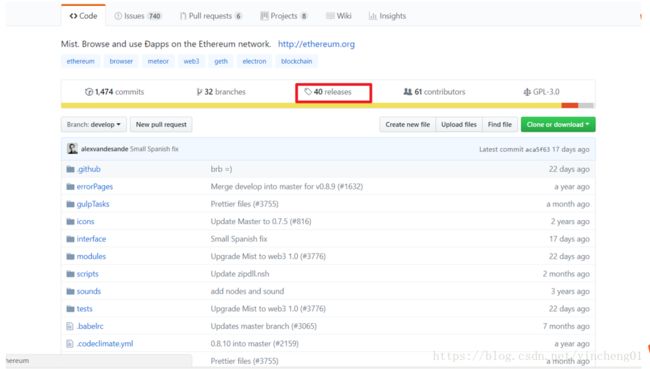Viewport: 650px width, 369px height.
Task: Open the http://ethereum.org link
Action: pos(316,44)
